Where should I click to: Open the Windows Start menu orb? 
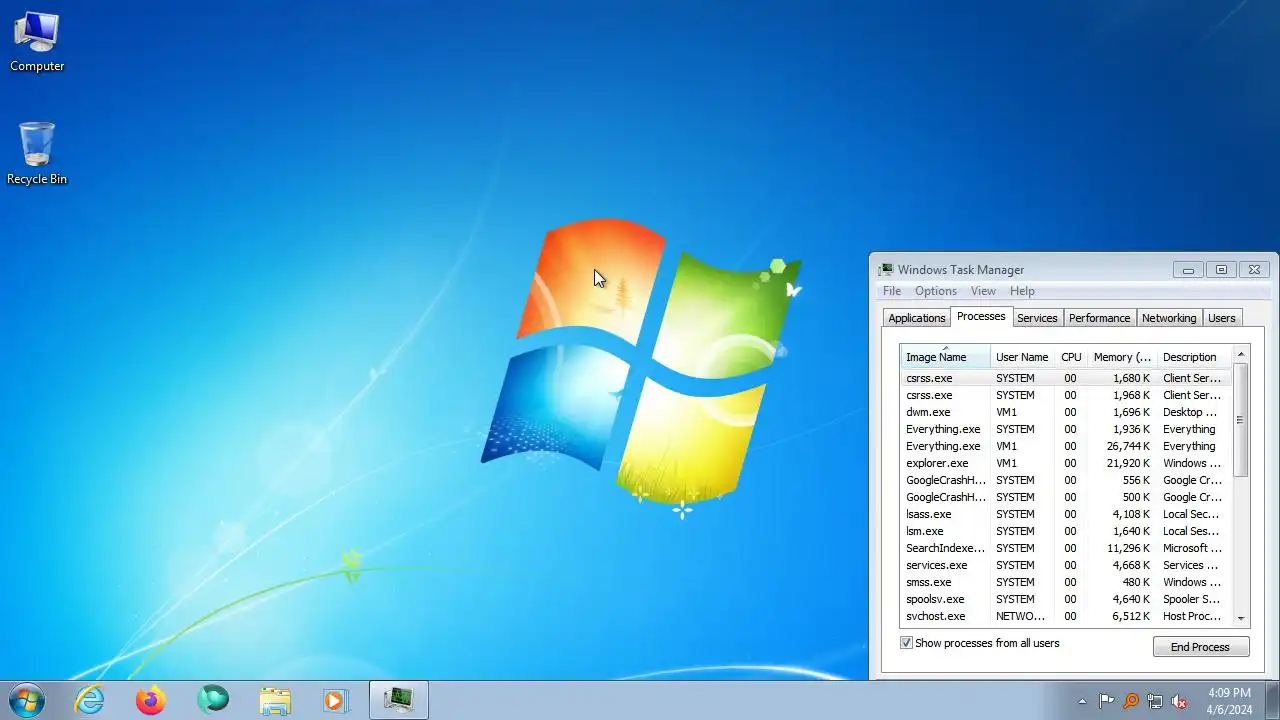[26, 700]
